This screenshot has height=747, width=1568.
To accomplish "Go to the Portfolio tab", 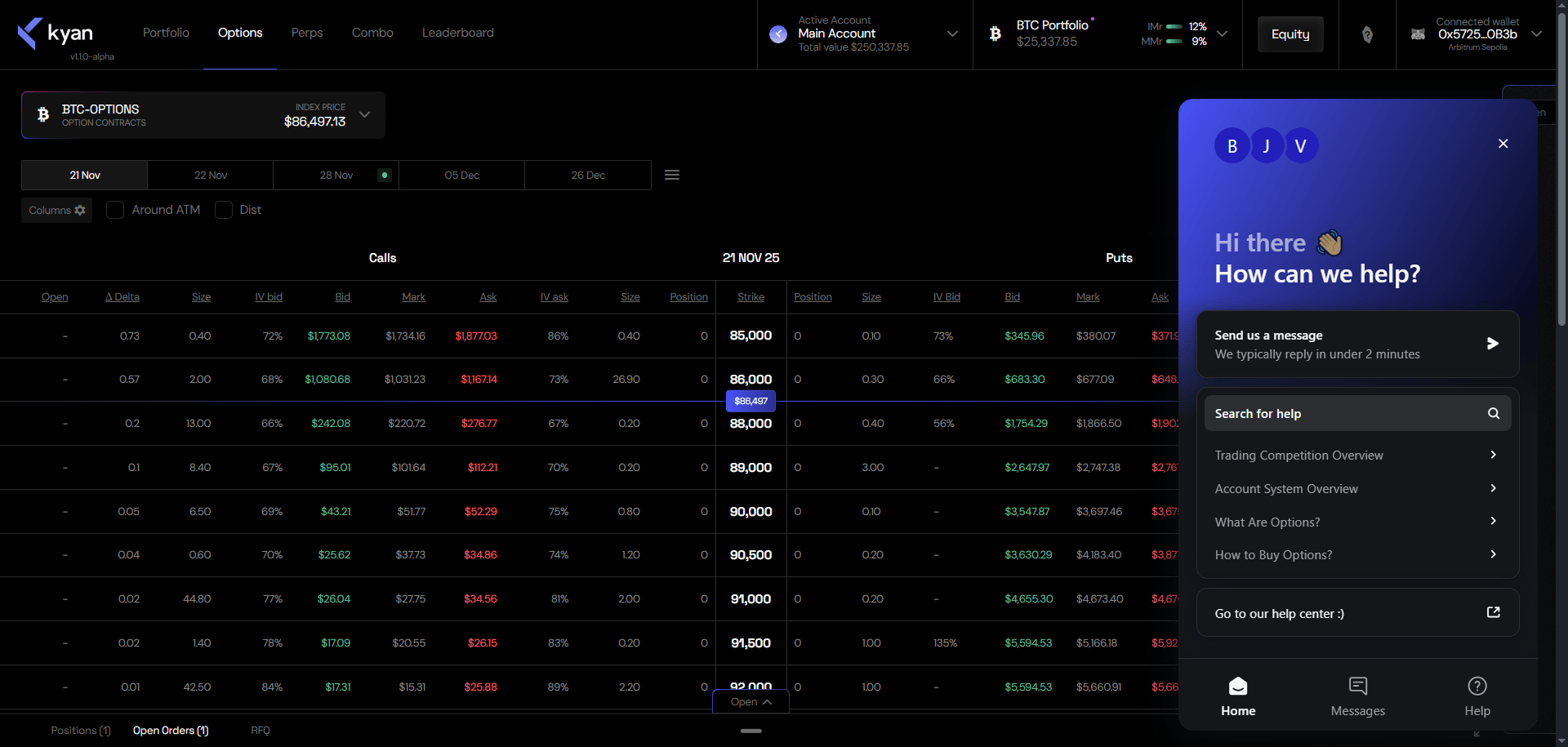I will 166,33.
